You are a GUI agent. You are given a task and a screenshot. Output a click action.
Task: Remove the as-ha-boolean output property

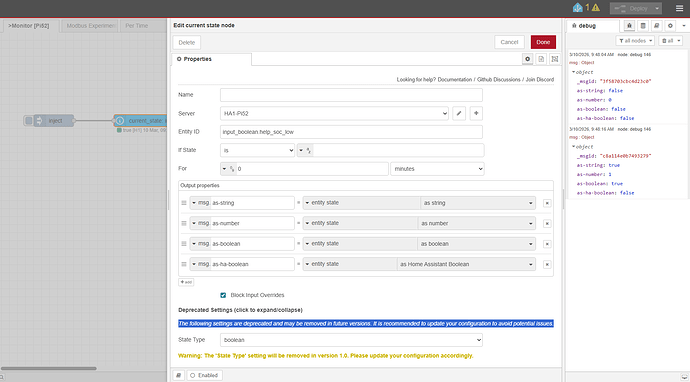click(x=547, y=264)
